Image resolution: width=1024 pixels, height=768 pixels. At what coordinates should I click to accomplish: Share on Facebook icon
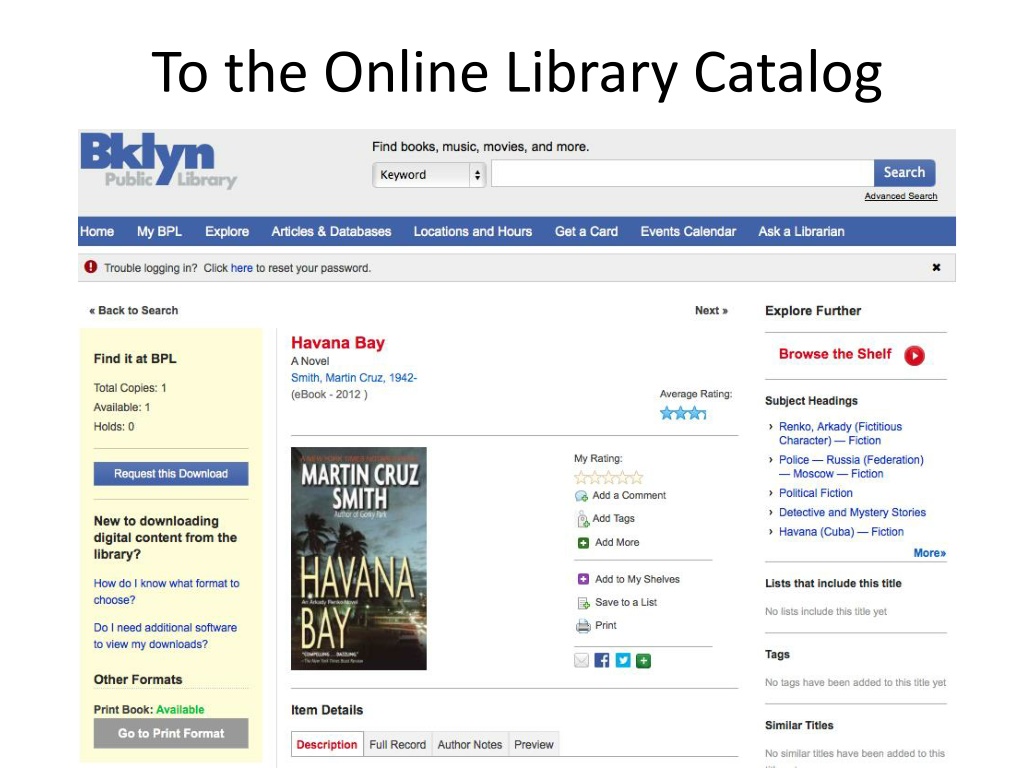(601, 661)
